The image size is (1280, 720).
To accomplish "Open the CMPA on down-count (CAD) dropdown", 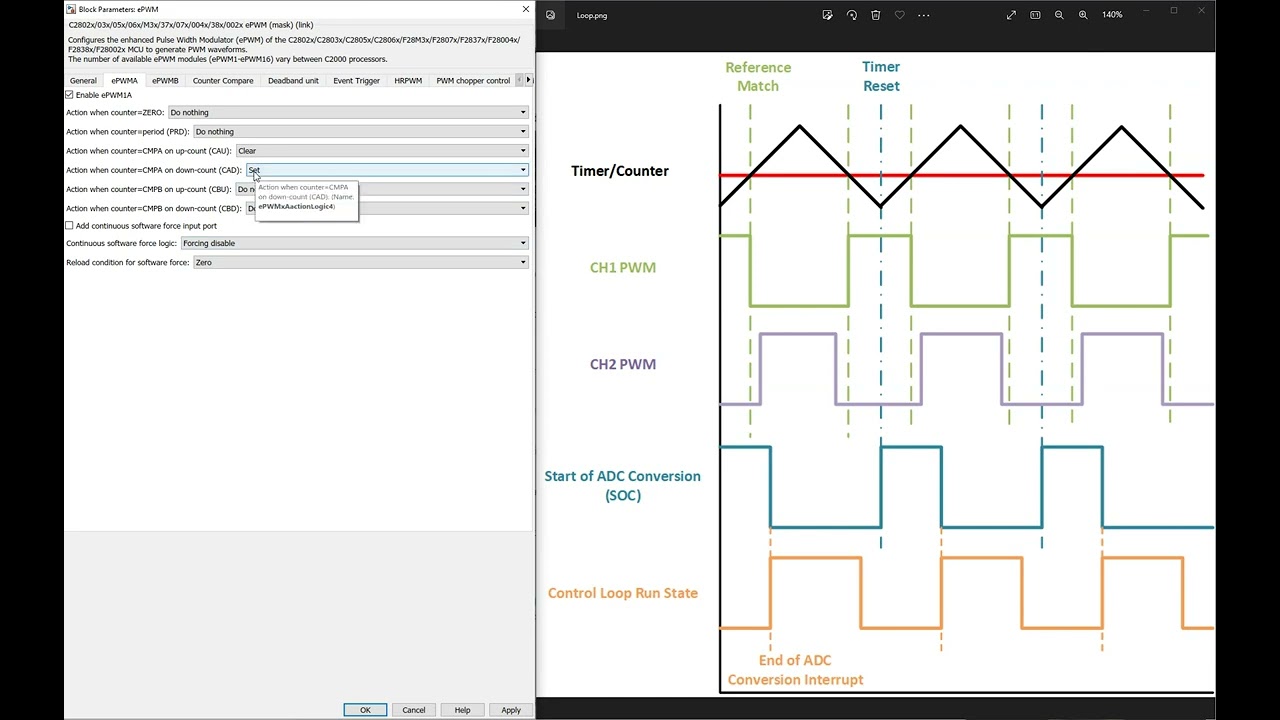I will click(x=387, y=170).
